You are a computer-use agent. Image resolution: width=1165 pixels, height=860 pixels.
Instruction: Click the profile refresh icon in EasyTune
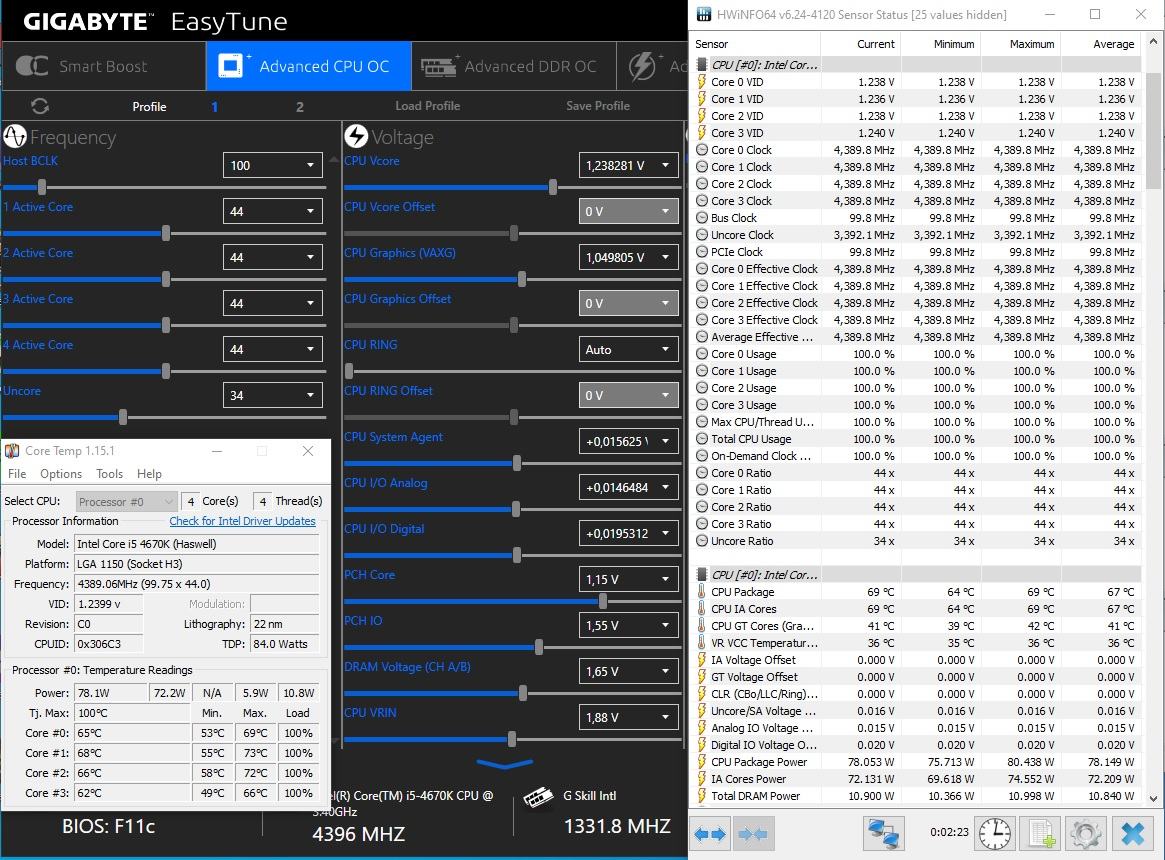[40, 106]
